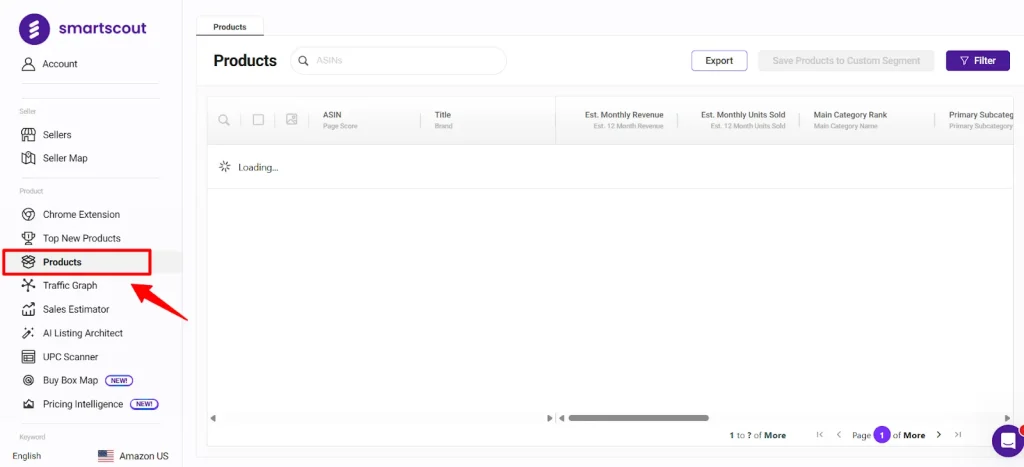This screenshot has height=467, width=1024.
Task: Click the Chrome Extension icon
Action: pyautogui.click(x=29, y=214)
